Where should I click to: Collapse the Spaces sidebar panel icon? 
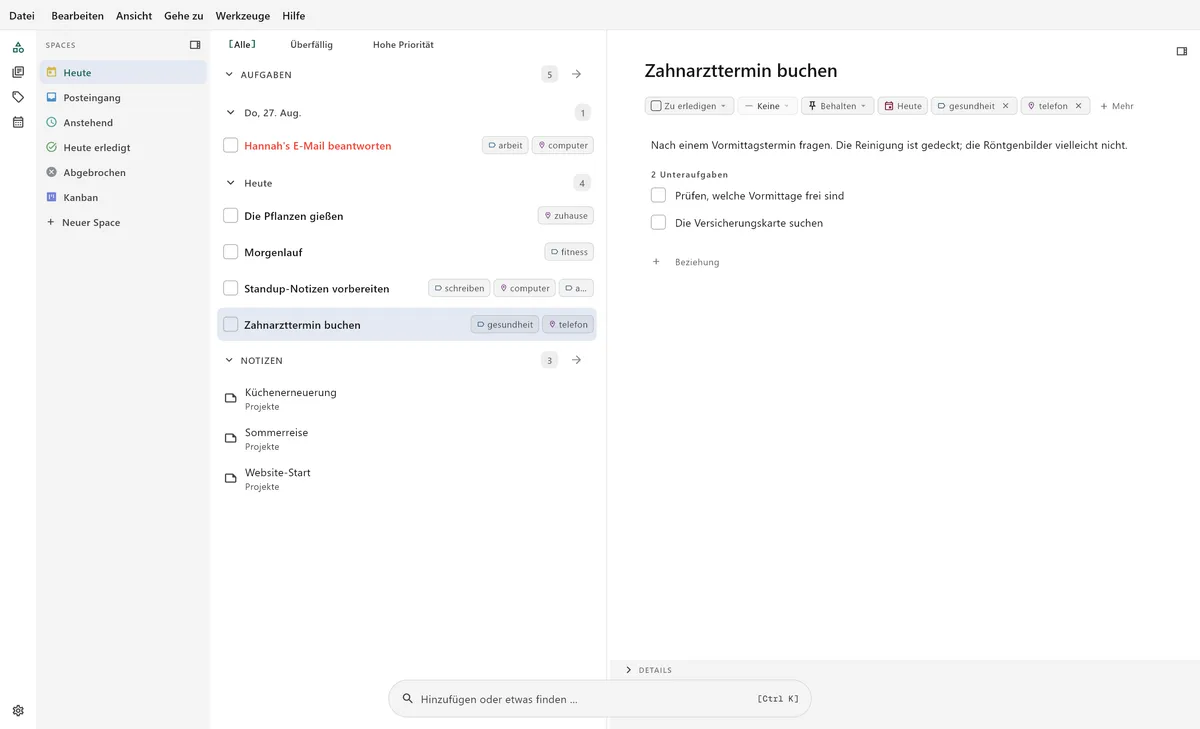coord(195,45)
